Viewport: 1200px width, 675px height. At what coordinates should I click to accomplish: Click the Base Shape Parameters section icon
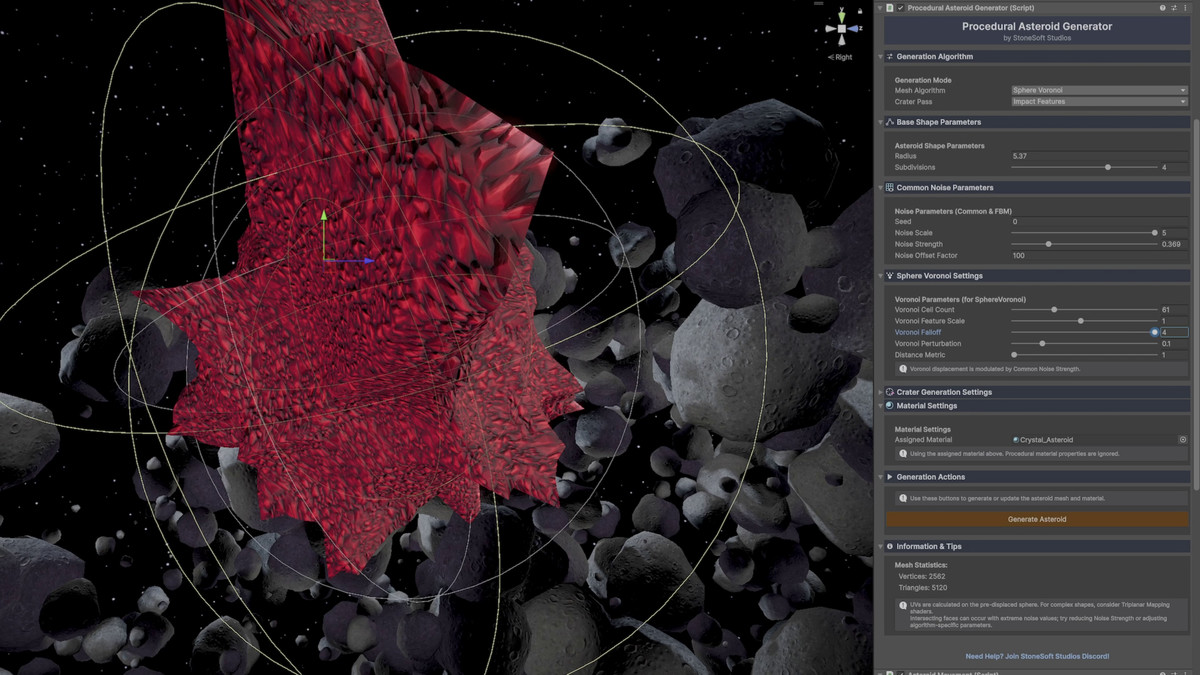[890, 122]
